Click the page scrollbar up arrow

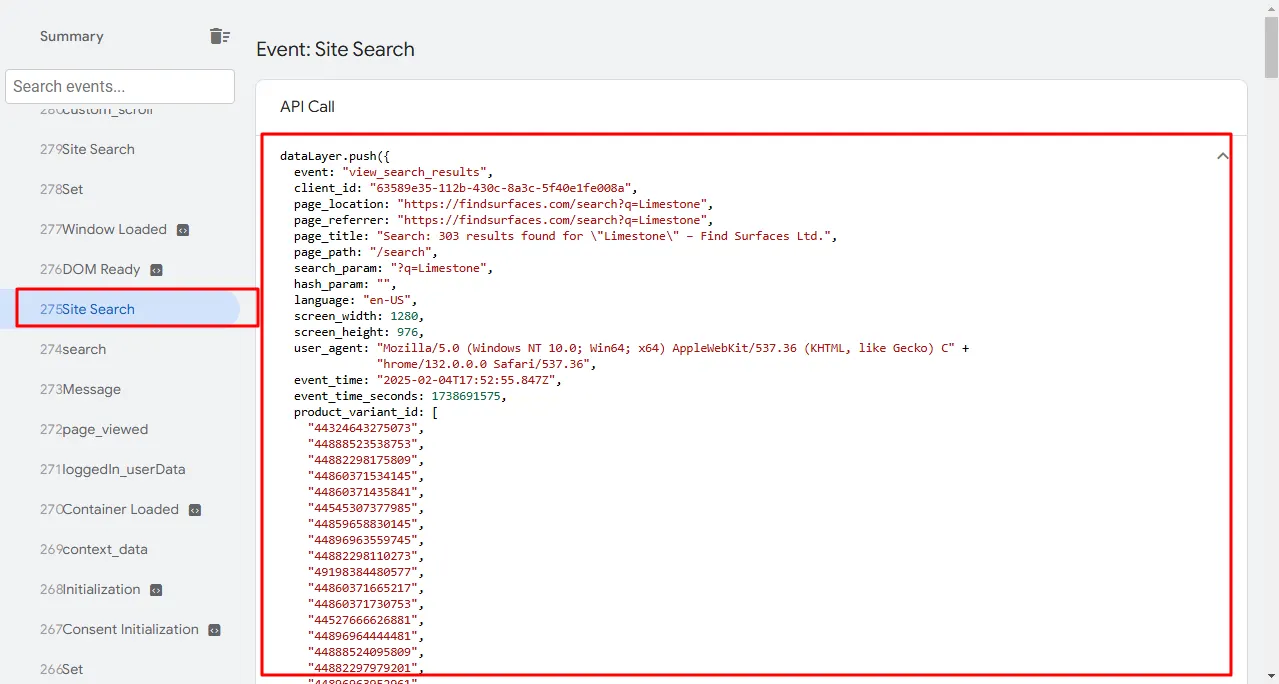point(1271,8)
